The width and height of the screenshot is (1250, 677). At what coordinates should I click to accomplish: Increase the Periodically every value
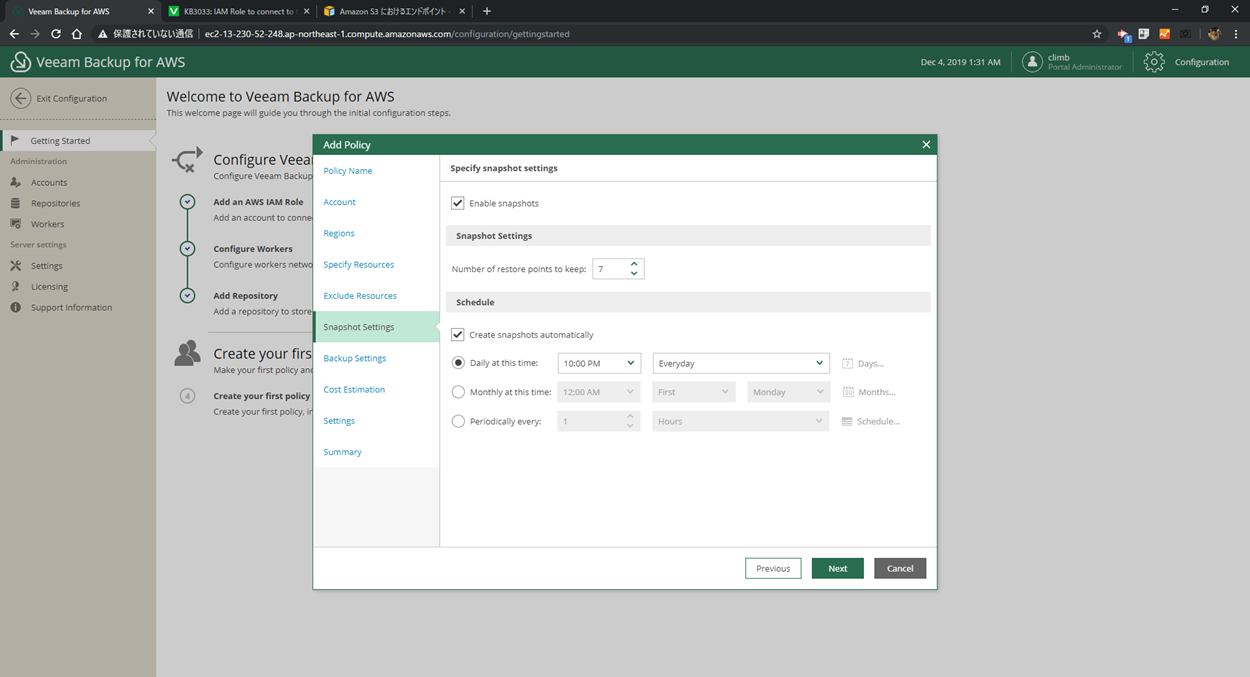[x=630, y=416]
